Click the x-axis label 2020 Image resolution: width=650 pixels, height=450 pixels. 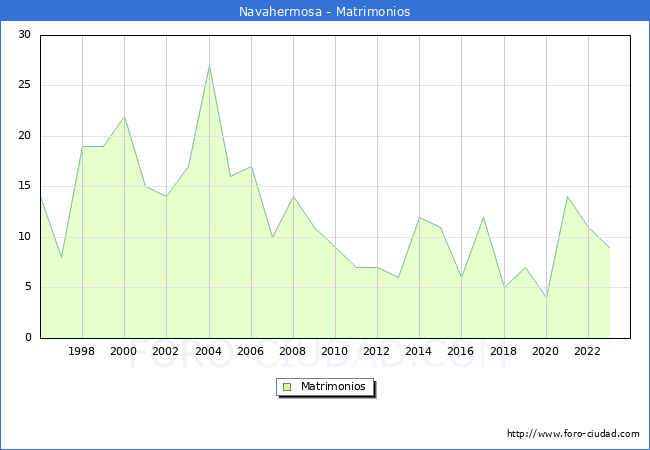pyautogui.click(x=546, y=351)
